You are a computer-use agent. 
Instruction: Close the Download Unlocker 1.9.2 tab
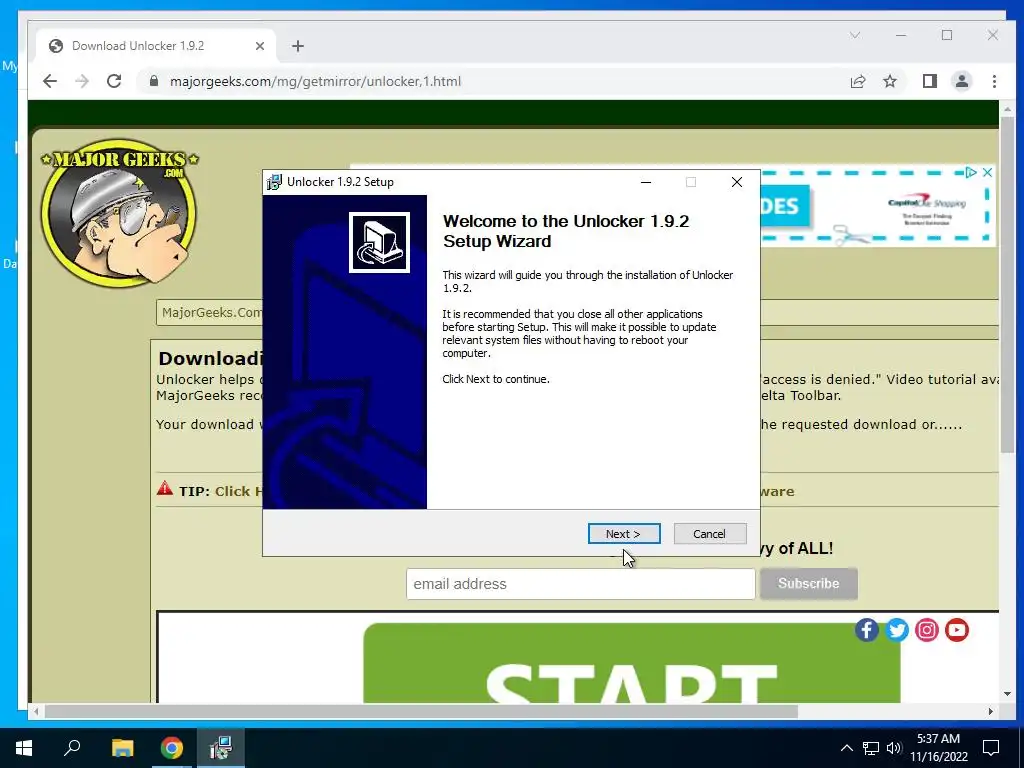[259, 46]
